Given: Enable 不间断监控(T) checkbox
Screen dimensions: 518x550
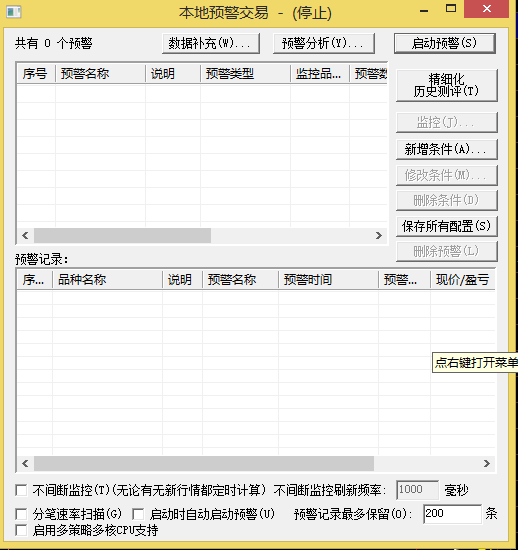Looking at the screenshot, I should [x=21, y=490].
